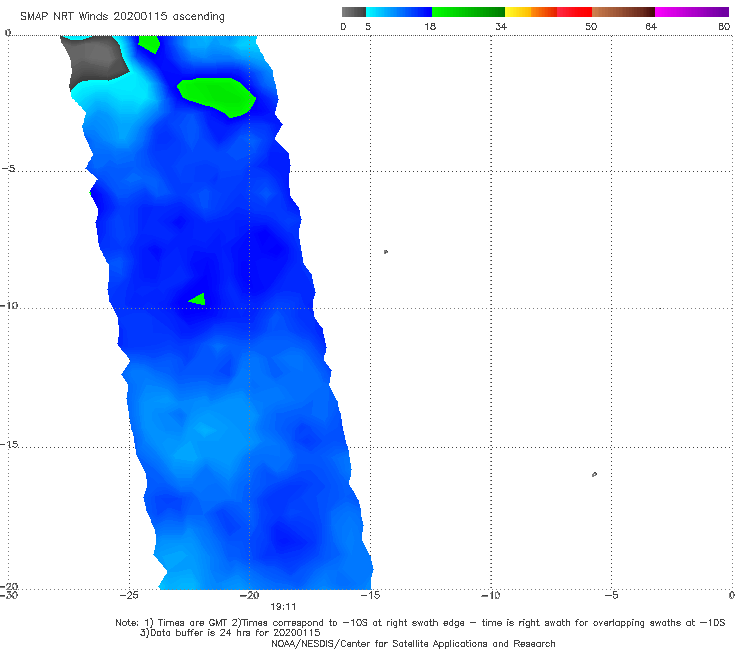Click the "-25" longitude axis label
The width and height of the screenshot is (740, 650).
pos(129,595)
